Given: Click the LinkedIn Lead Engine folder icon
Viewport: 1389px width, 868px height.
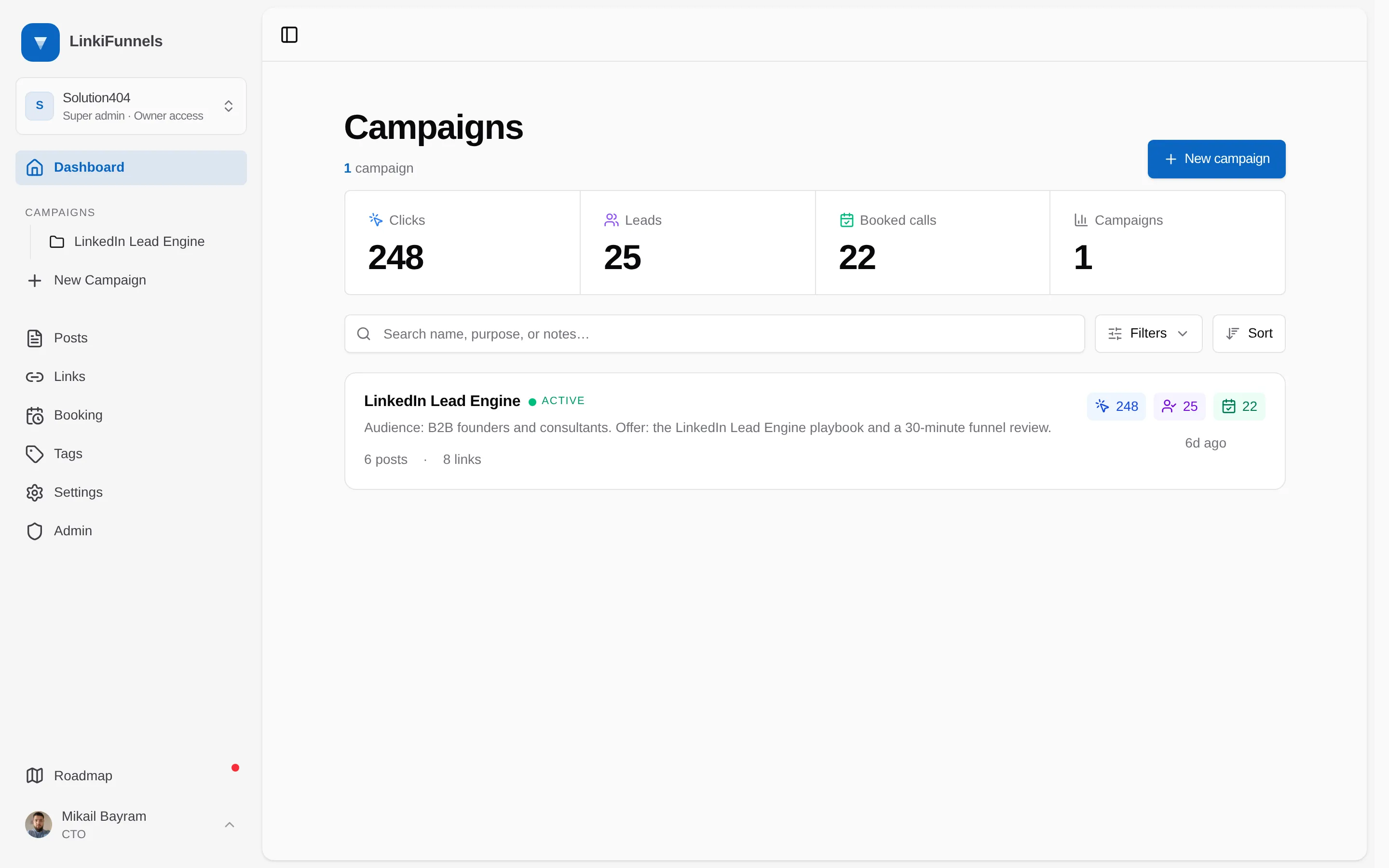Looking at the screenshot, I should pyautogui.click(x=57, y=242).
